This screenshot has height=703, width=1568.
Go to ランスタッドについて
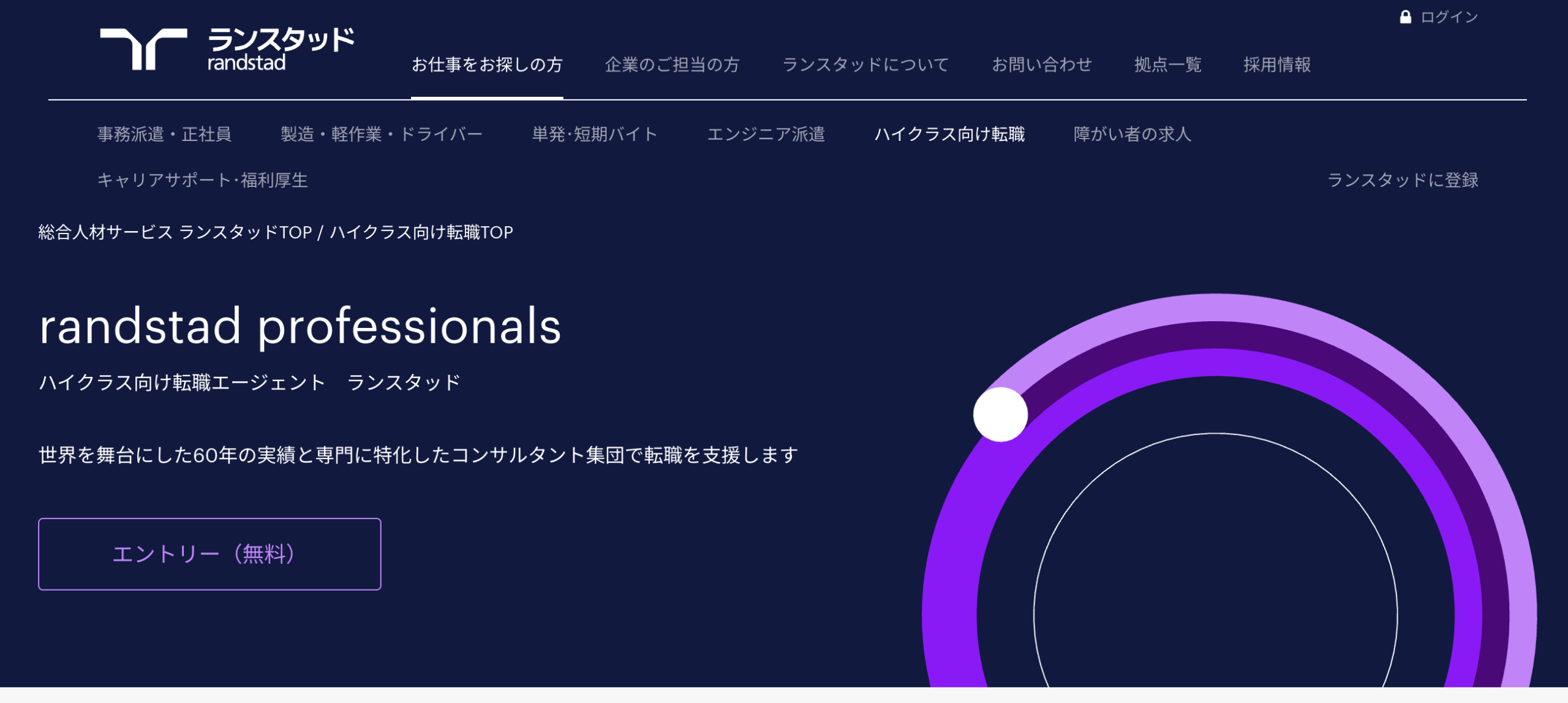[x=865, y=64]
